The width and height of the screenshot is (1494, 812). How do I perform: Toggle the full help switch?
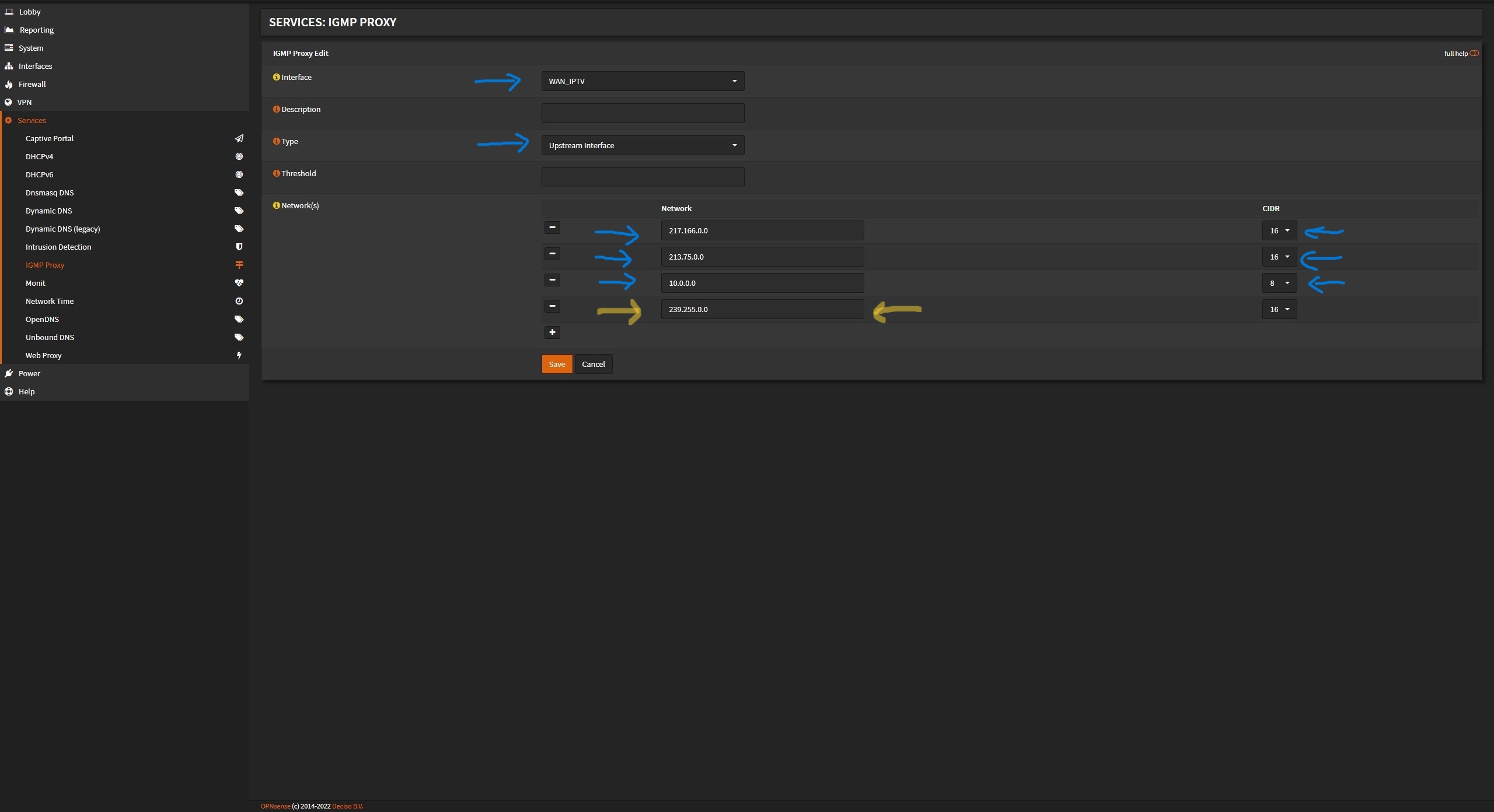click(x=1474, y=53)
